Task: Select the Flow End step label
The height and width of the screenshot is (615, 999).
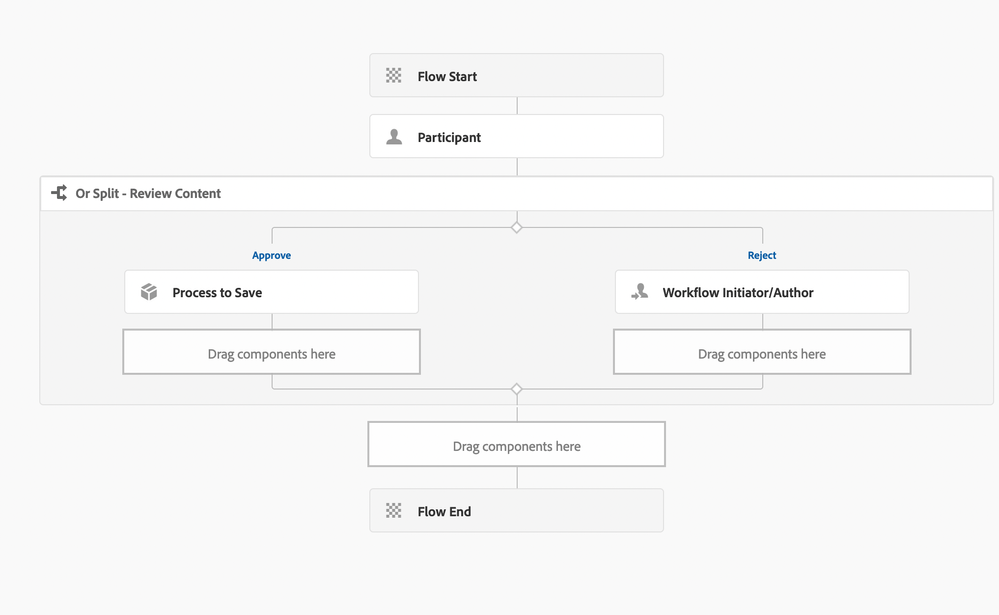Action: point(444,512)
